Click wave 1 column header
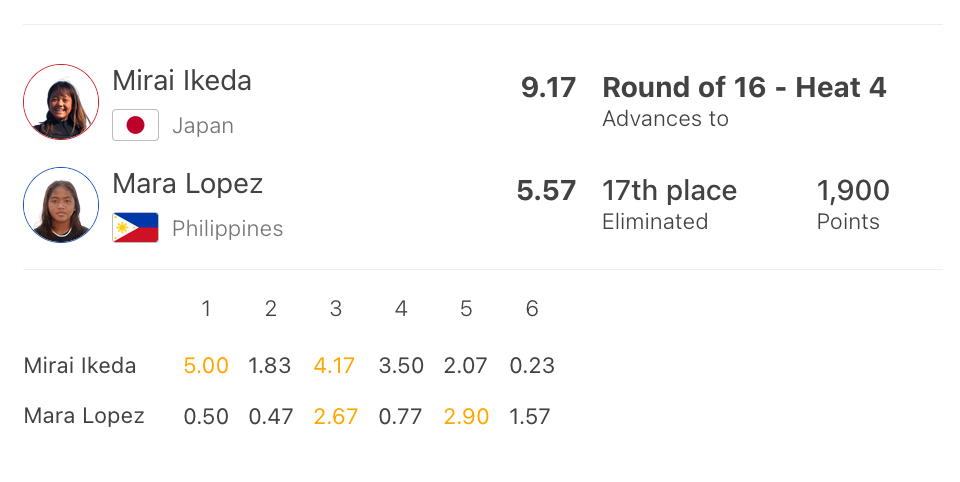960x482 pixels. [x=206, y=309]
